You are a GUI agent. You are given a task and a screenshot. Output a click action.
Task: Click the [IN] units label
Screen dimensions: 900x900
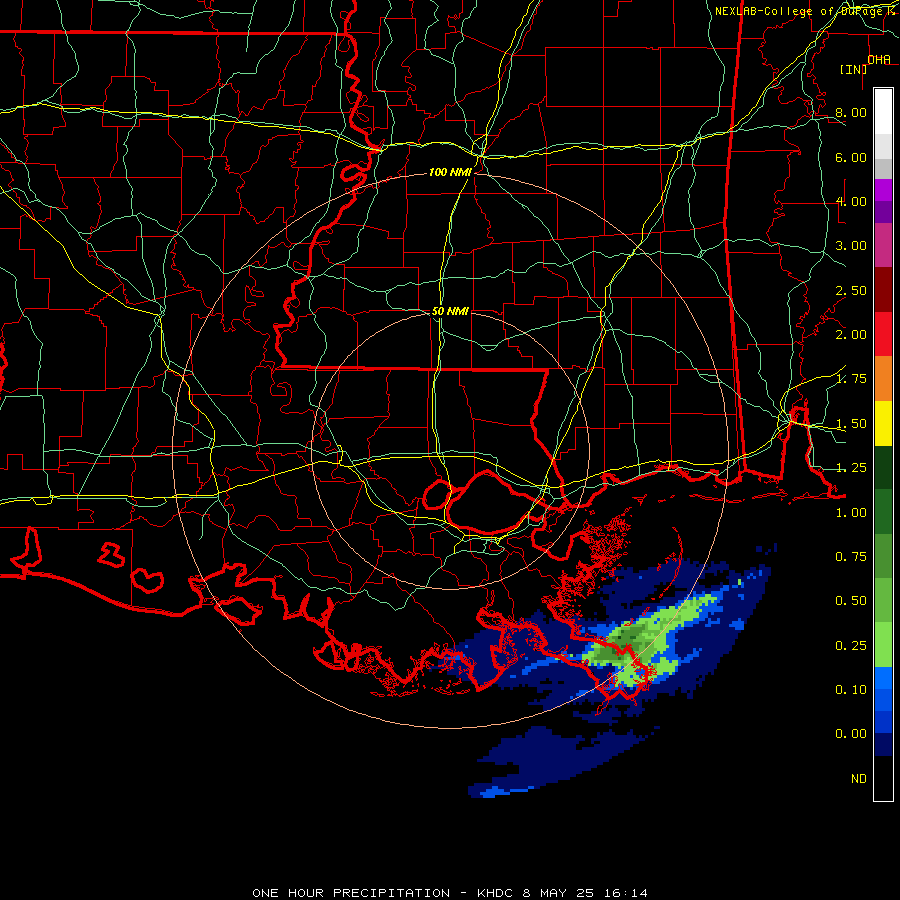pos(854,69)
